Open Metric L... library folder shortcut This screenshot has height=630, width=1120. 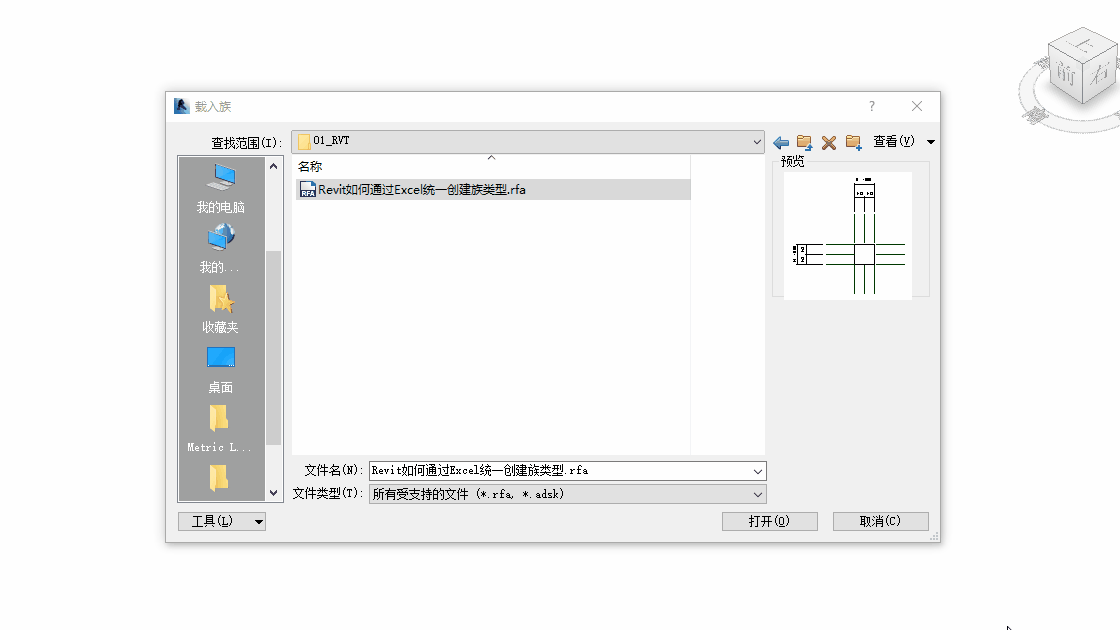point(219,429)
